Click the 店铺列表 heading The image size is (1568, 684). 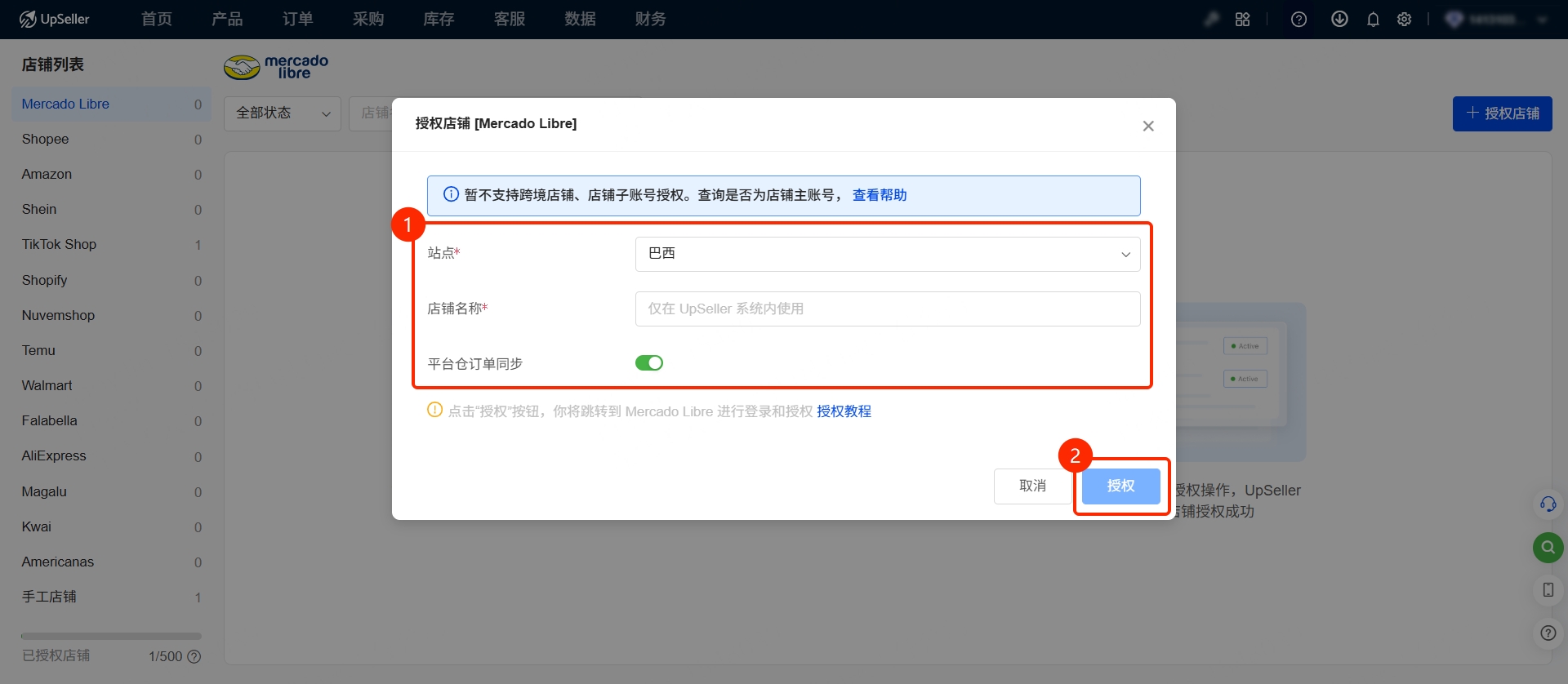(x=53, y=64)
